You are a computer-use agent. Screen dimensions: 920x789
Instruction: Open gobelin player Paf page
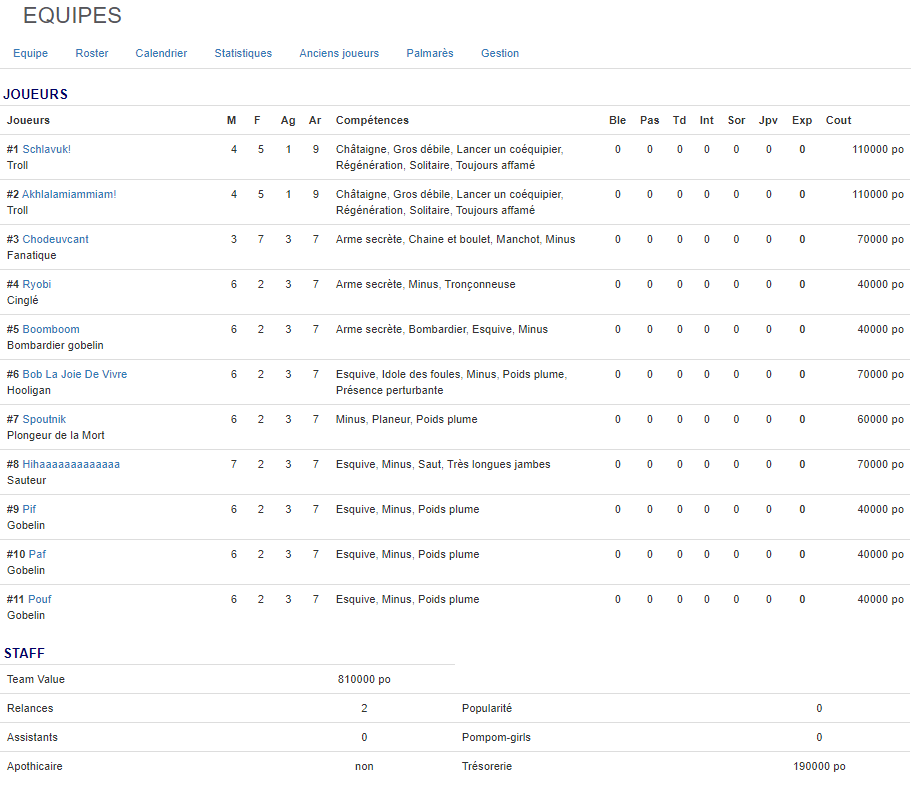click(x=37, y=554)
